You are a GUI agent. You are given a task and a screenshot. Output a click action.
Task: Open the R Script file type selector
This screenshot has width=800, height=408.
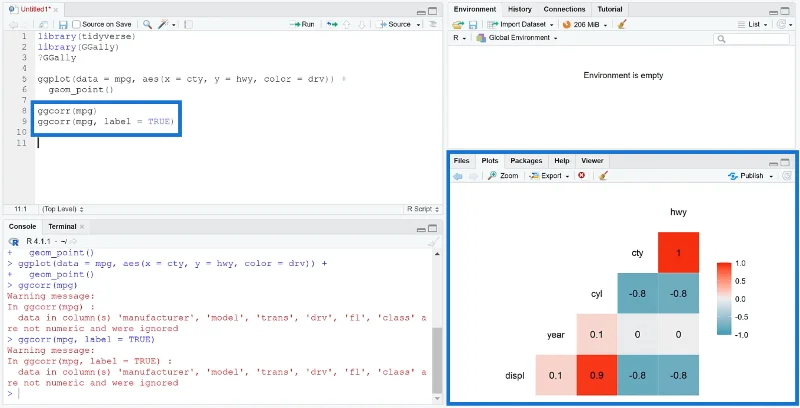tap(422, 209)
